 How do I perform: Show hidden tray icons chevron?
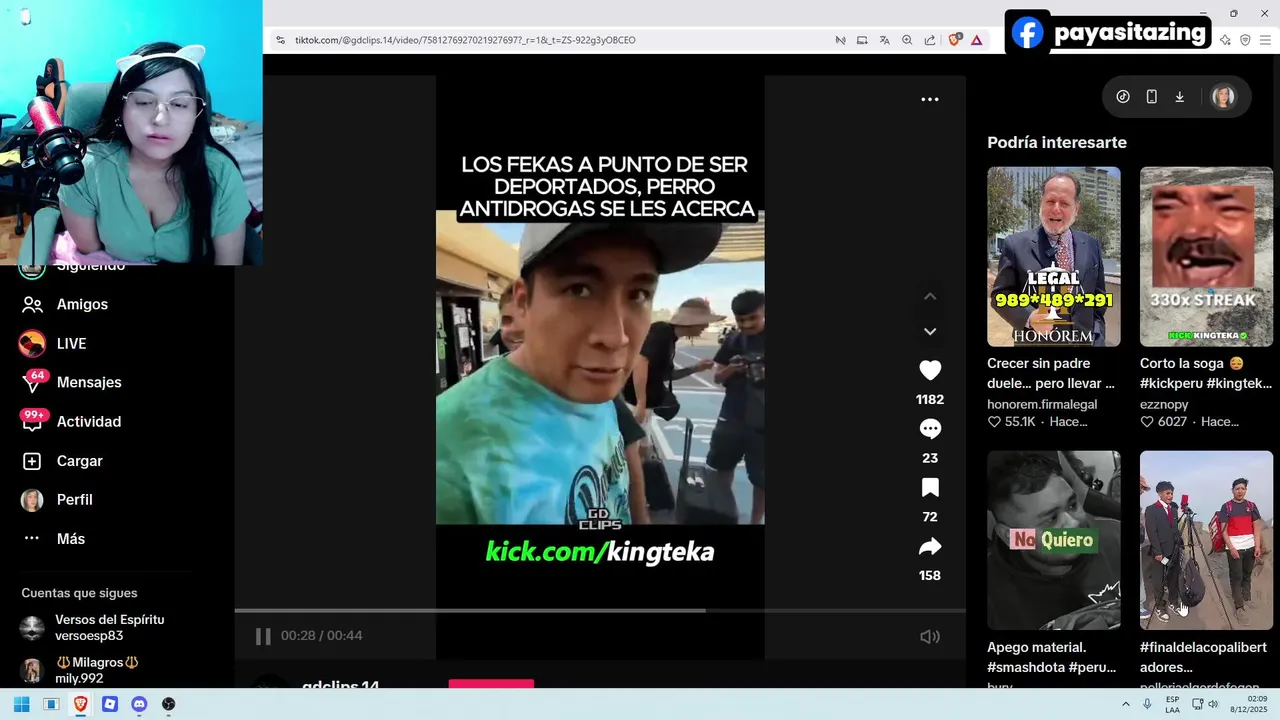pos(1126,704)
